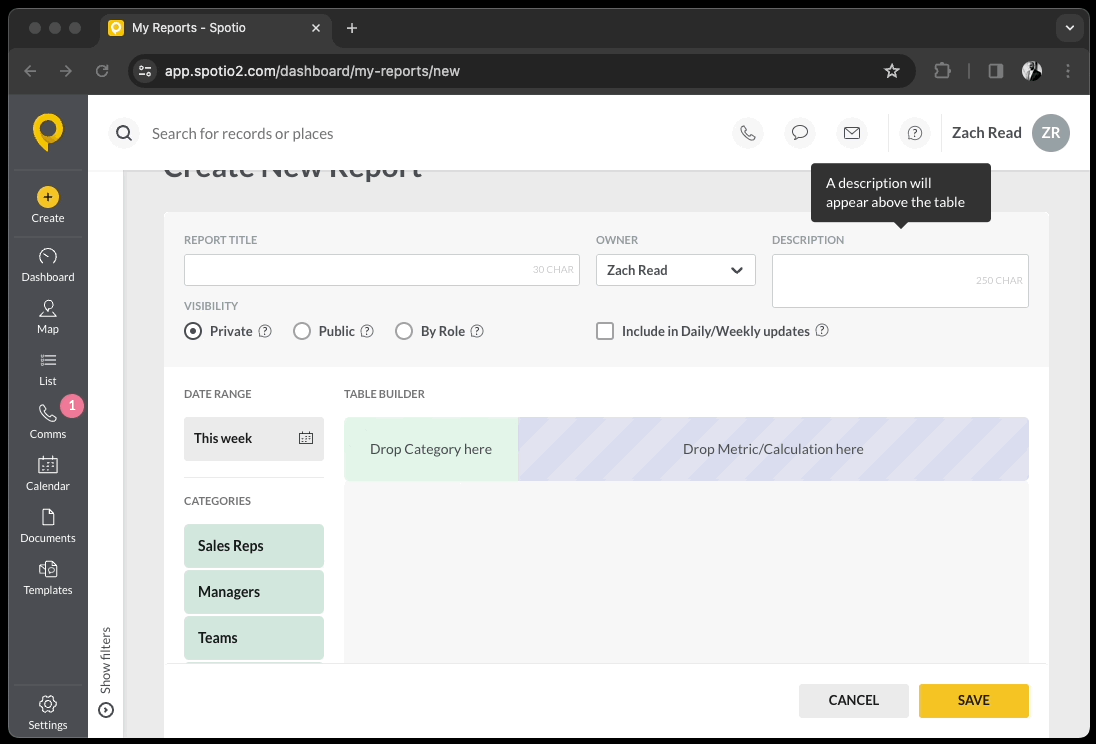
Task: Reload the page
Action: [x=102, y=71]
